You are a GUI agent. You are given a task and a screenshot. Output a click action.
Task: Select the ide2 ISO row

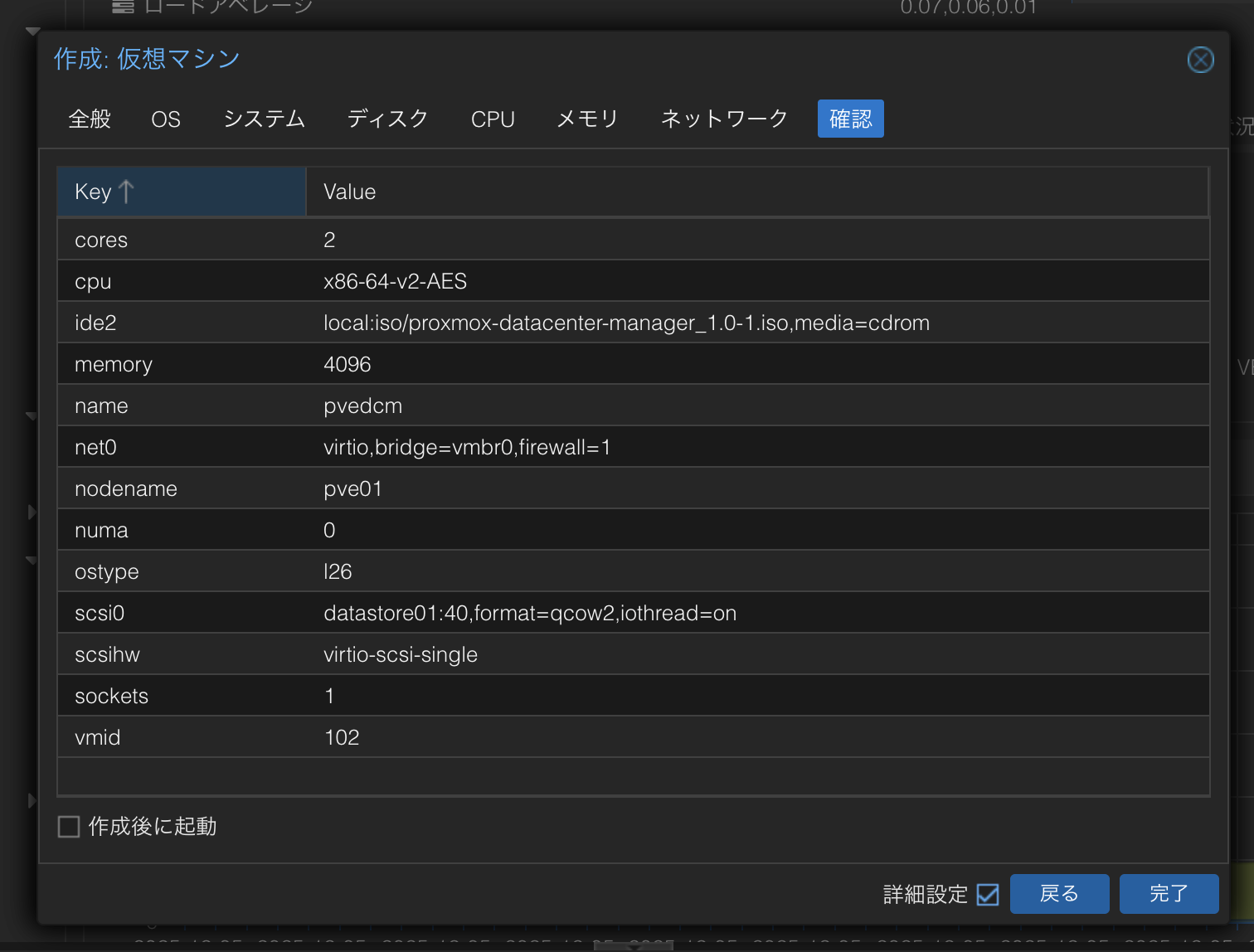(x=626, y=323)
